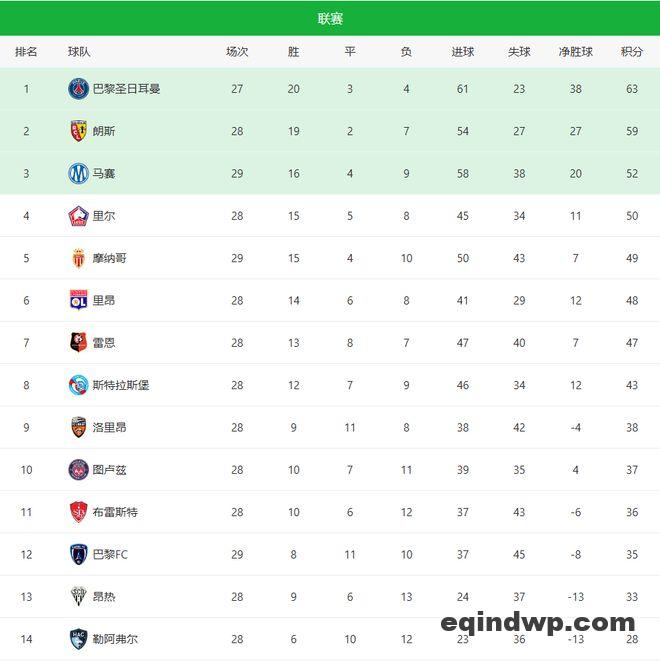Click the Strasbourg club logo

click(x=78, y=385)
